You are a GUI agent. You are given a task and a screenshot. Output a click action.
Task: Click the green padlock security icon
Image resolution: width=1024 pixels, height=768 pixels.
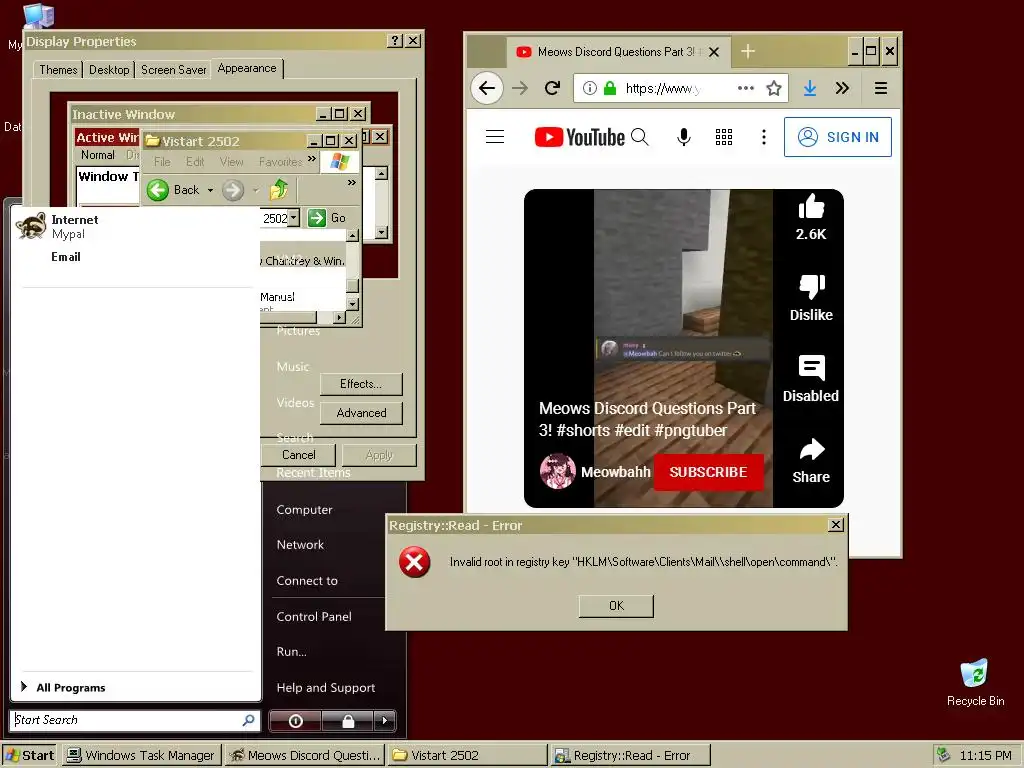click(609, 88)
